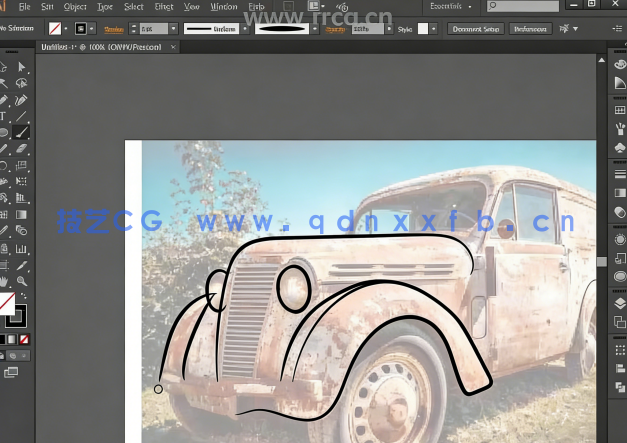Select the Blend tool

click(21, 231)
